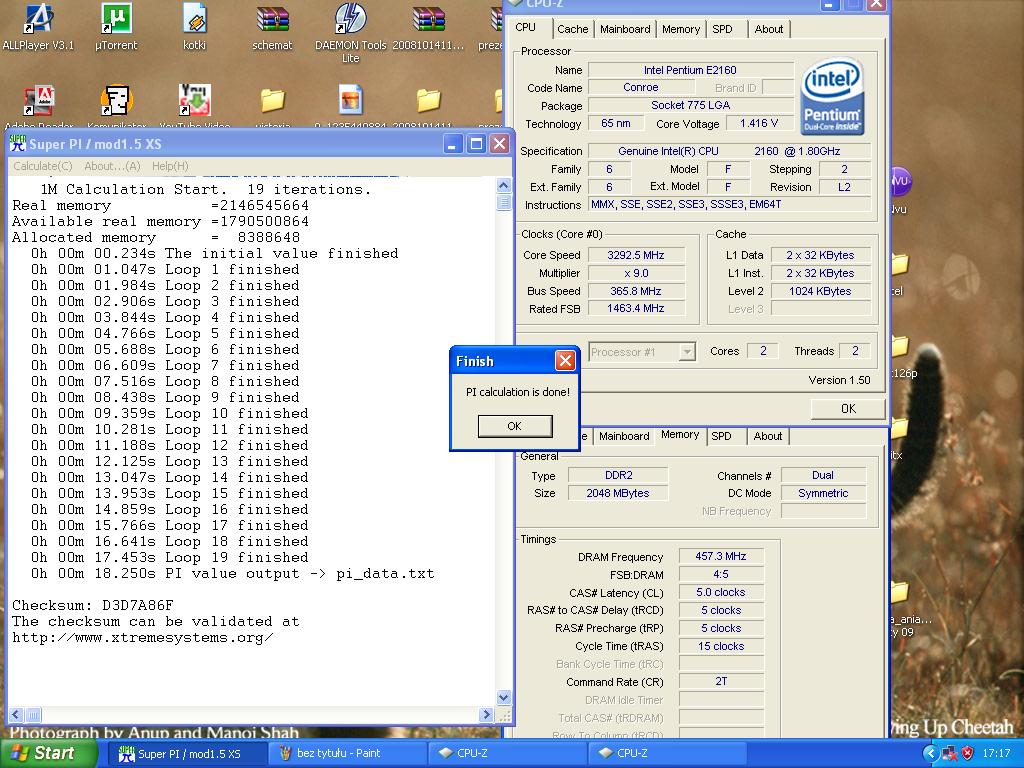Click the Command Rate value 2T
The width and height of the screenshot is (1024, 768).
pos(721,681)
